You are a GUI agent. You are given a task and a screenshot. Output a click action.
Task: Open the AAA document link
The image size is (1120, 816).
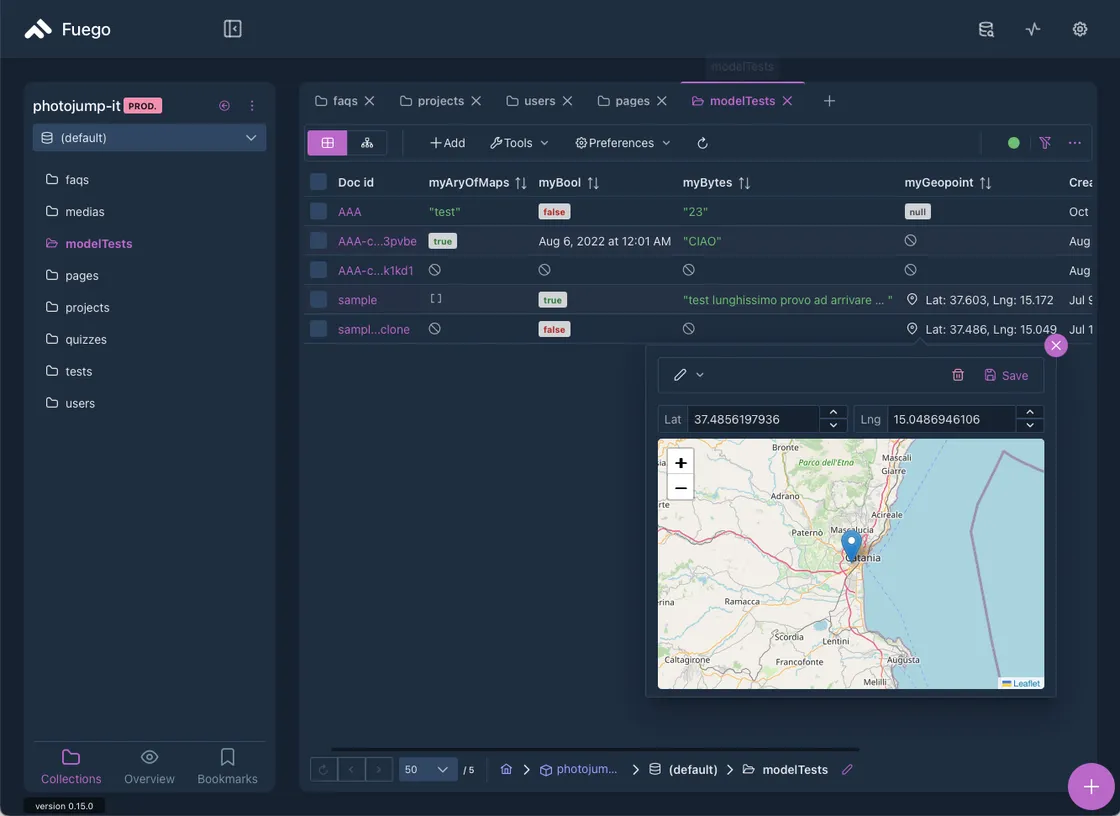(x=349, y=212)
